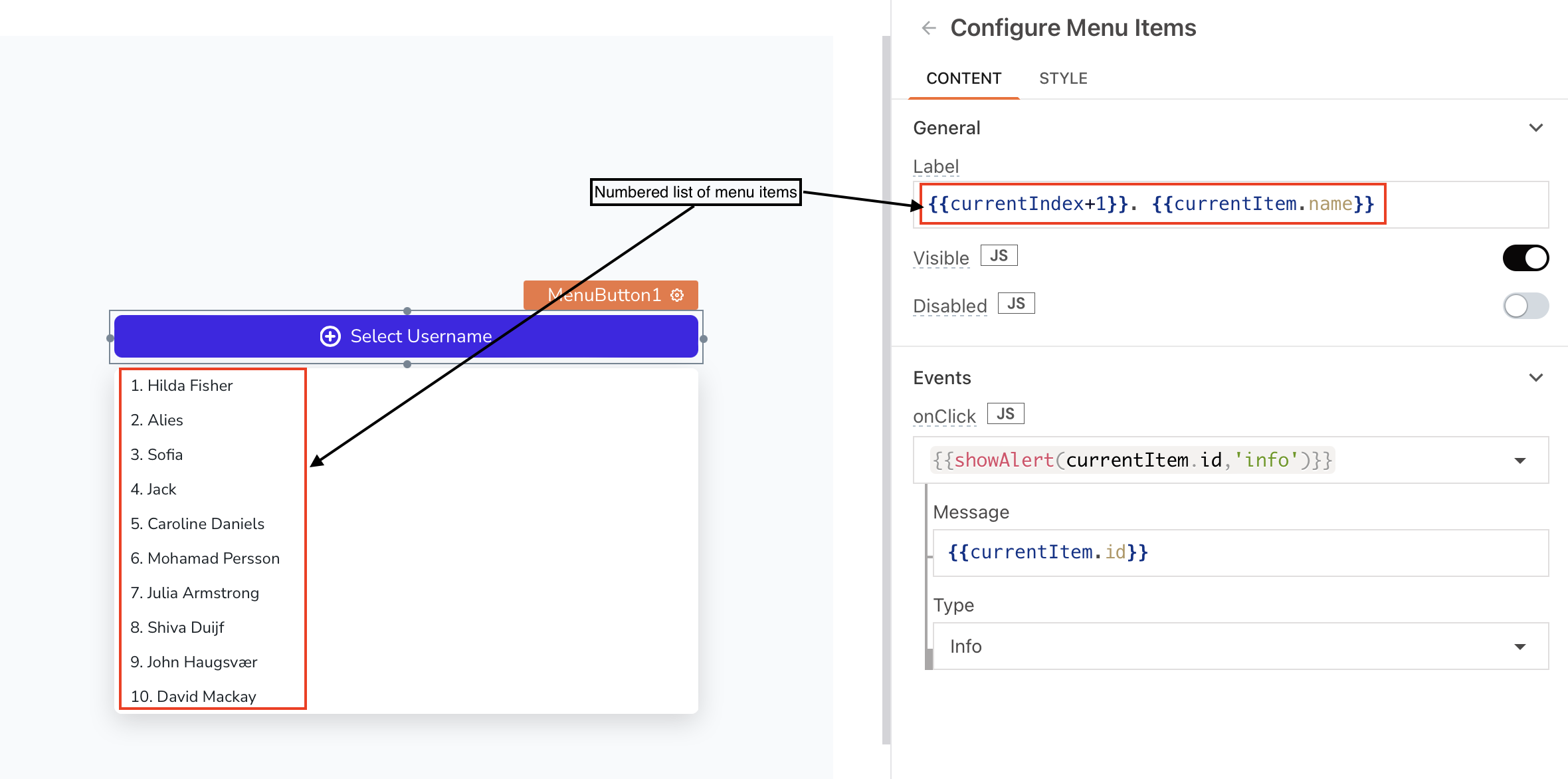Collapse the Events section chevron

1535,378
